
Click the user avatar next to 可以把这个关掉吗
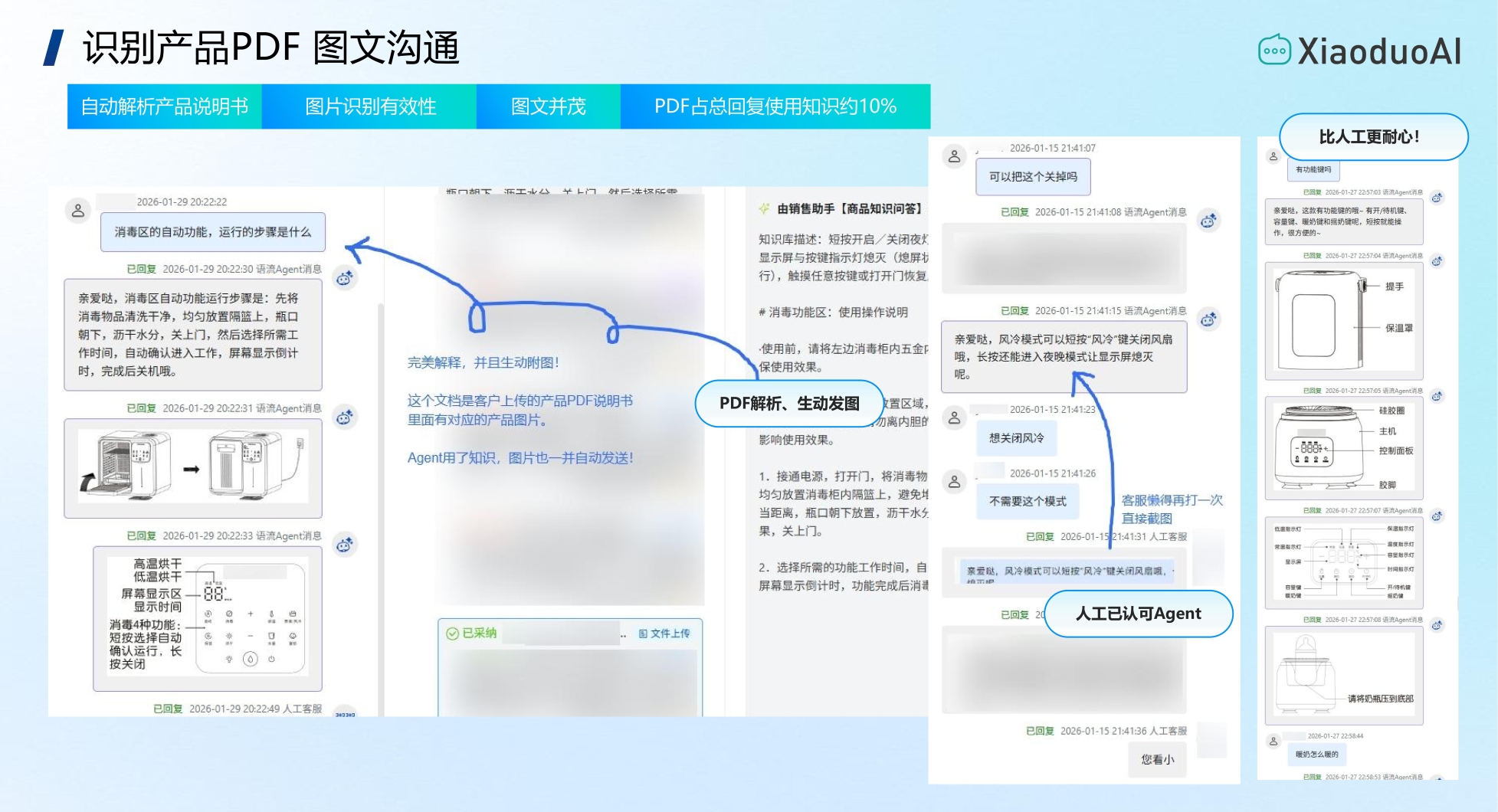[x=954, y=155]
